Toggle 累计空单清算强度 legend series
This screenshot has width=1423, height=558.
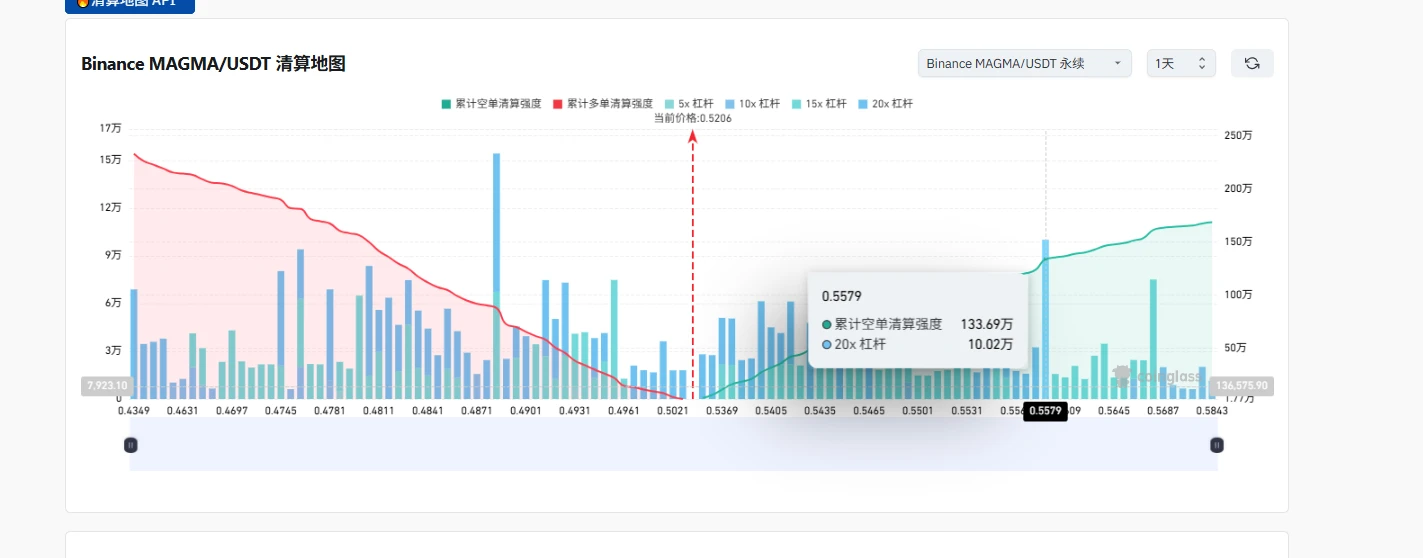click(491, 104)
